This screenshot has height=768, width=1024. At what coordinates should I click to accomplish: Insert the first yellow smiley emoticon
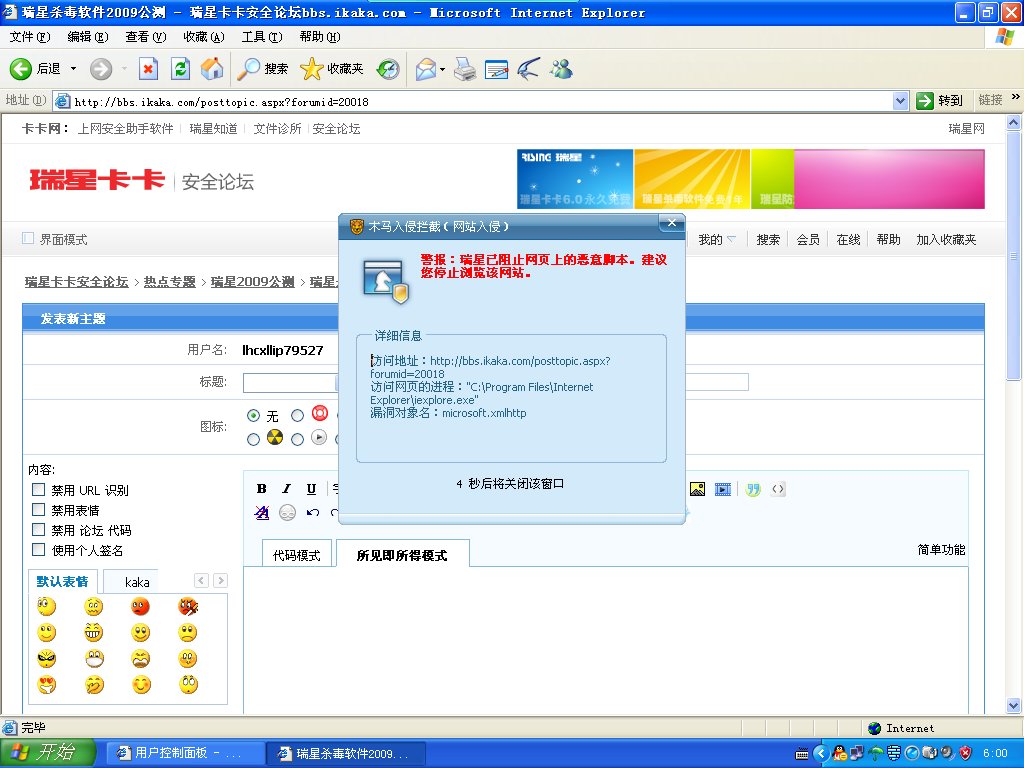pos(46,607)
